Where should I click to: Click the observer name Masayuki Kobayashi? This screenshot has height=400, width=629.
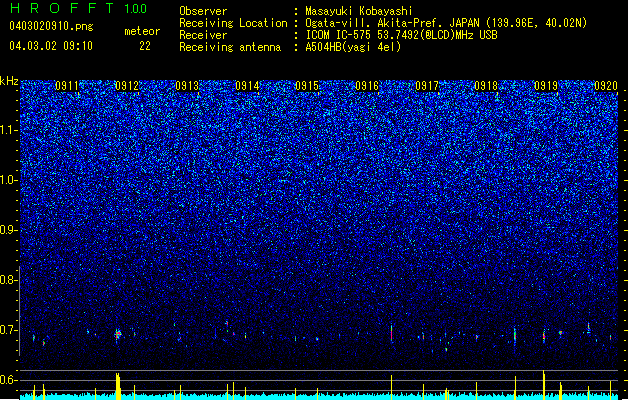pyautogui.click(x=359, y=11)
